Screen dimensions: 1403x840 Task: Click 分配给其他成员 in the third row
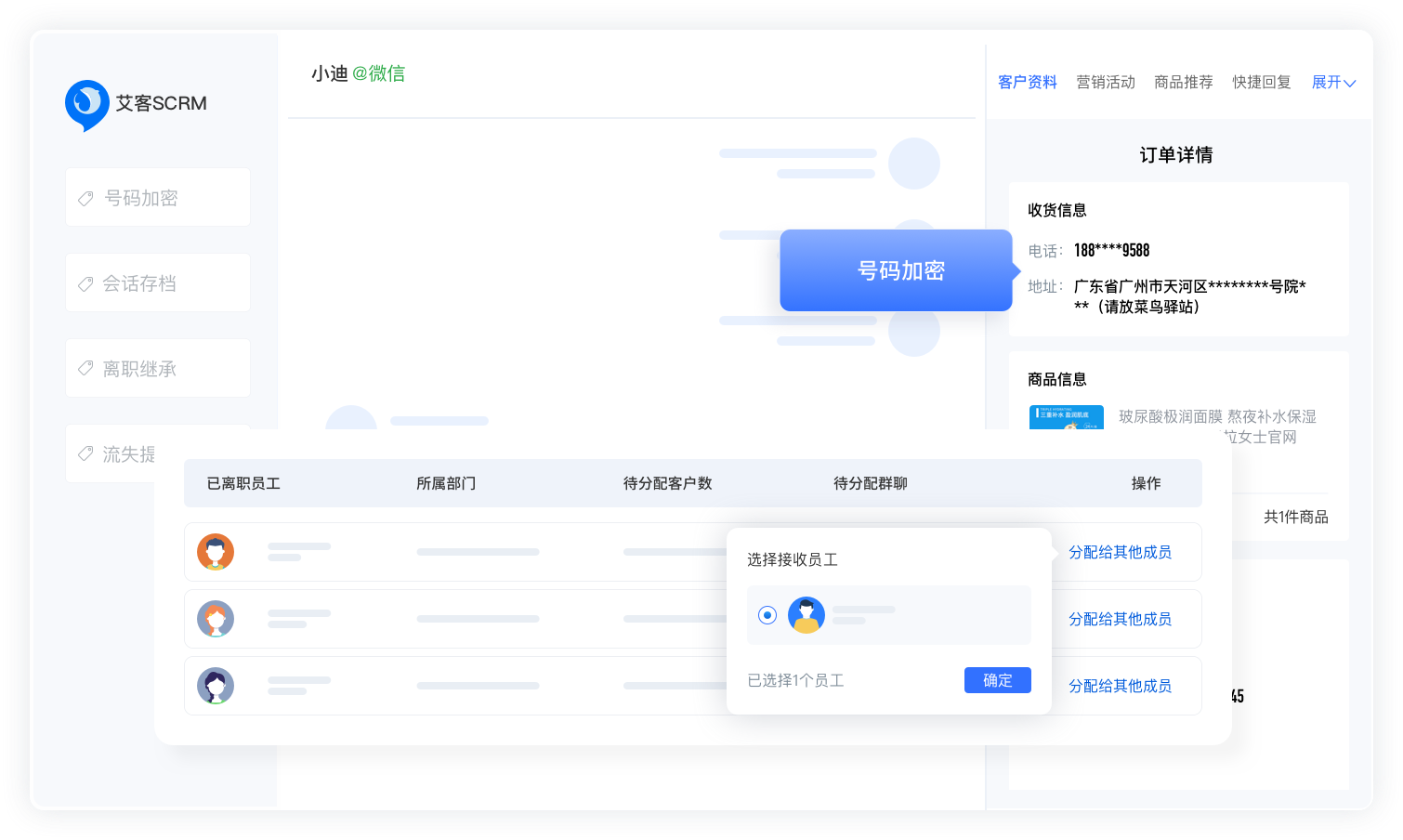click(x=1120, y=686)
